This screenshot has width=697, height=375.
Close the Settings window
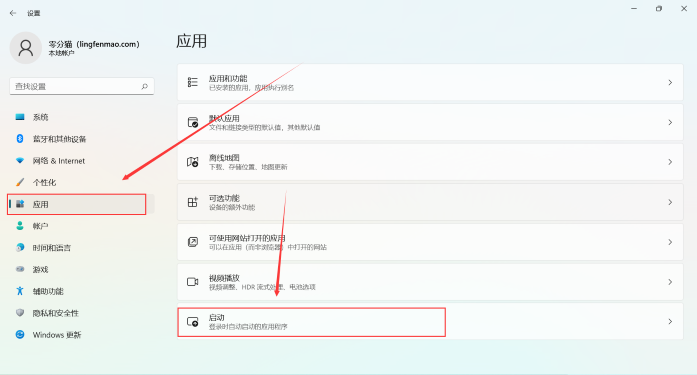pos(684,8)
